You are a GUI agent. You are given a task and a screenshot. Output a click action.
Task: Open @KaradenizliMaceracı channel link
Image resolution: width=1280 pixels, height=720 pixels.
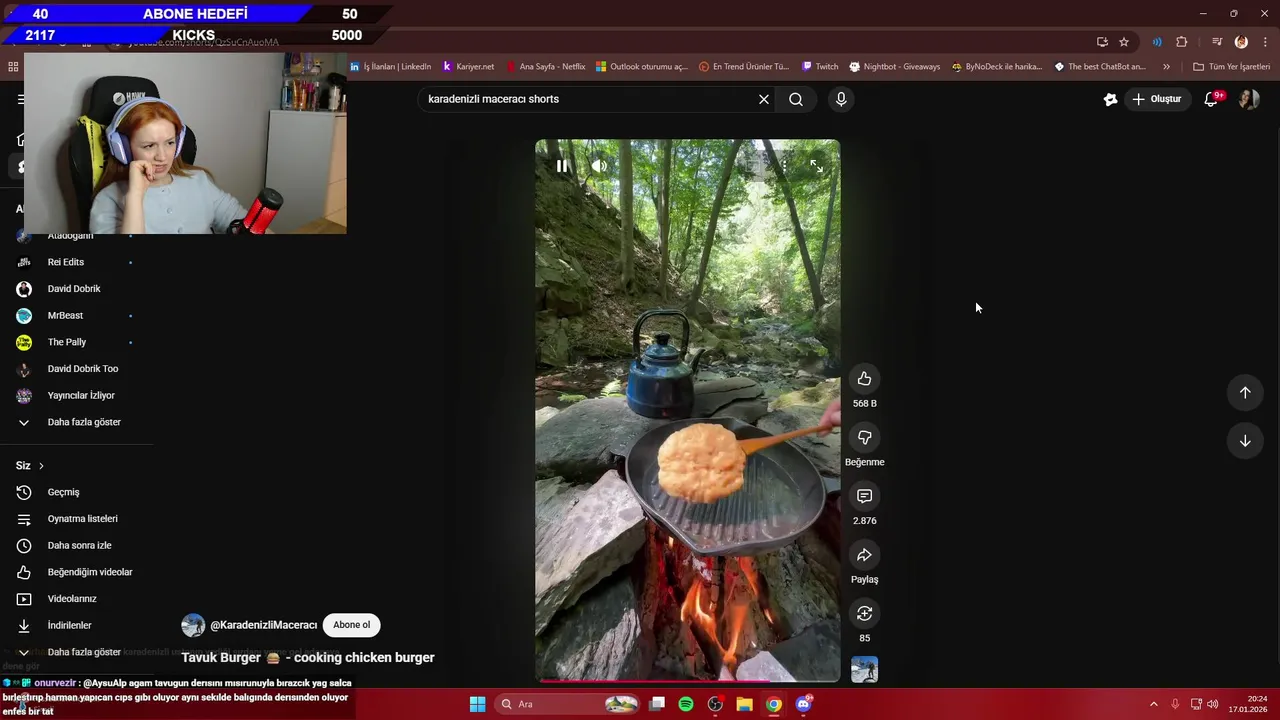pos(263,625)
